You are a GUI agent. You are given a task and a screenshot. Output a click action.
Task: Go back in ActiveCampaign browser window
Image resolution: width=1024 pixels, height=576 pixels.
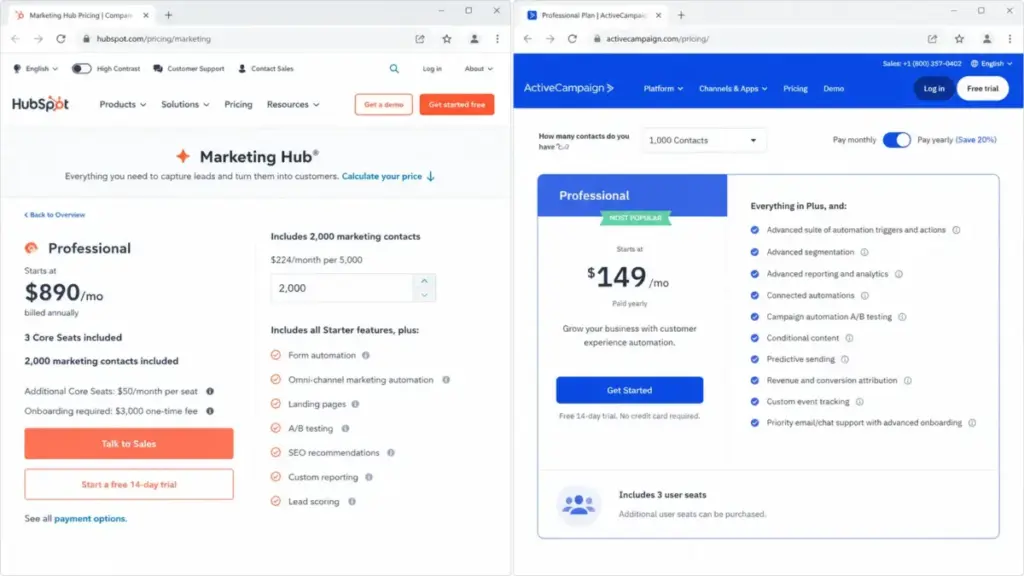(528, 39)
